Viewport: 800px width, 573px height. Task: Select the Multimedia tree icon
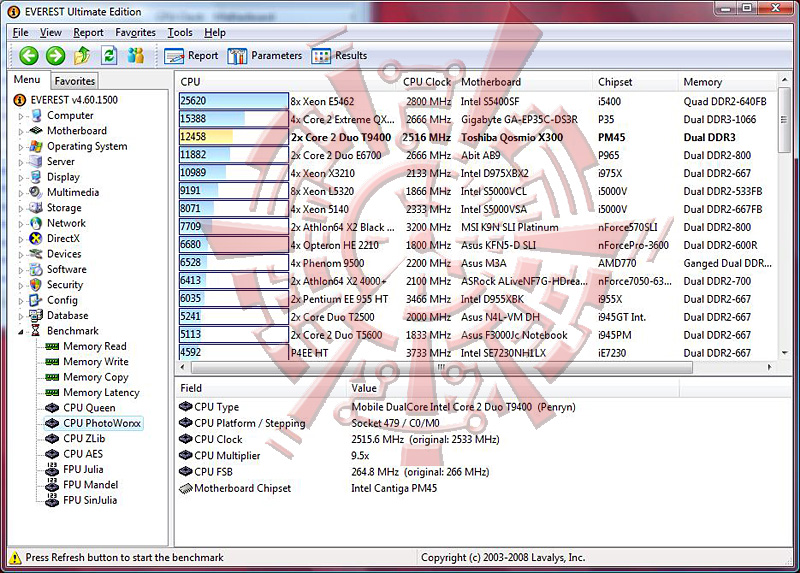pos(35,192)
